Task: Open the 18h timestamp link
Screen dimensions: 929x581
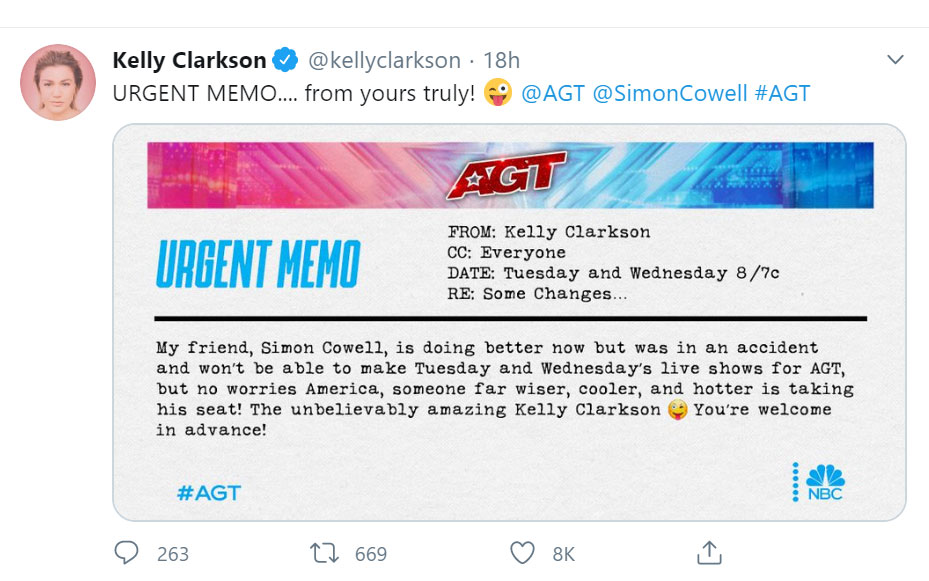Action: [501, 60]
